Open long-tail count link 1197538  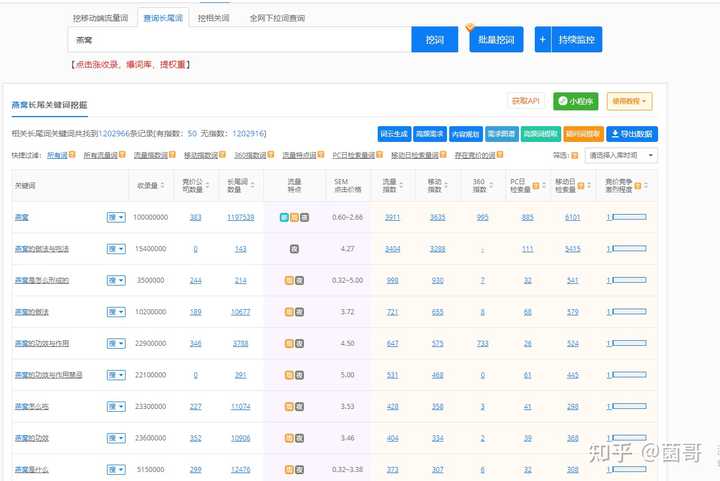[x=241, y=217]
